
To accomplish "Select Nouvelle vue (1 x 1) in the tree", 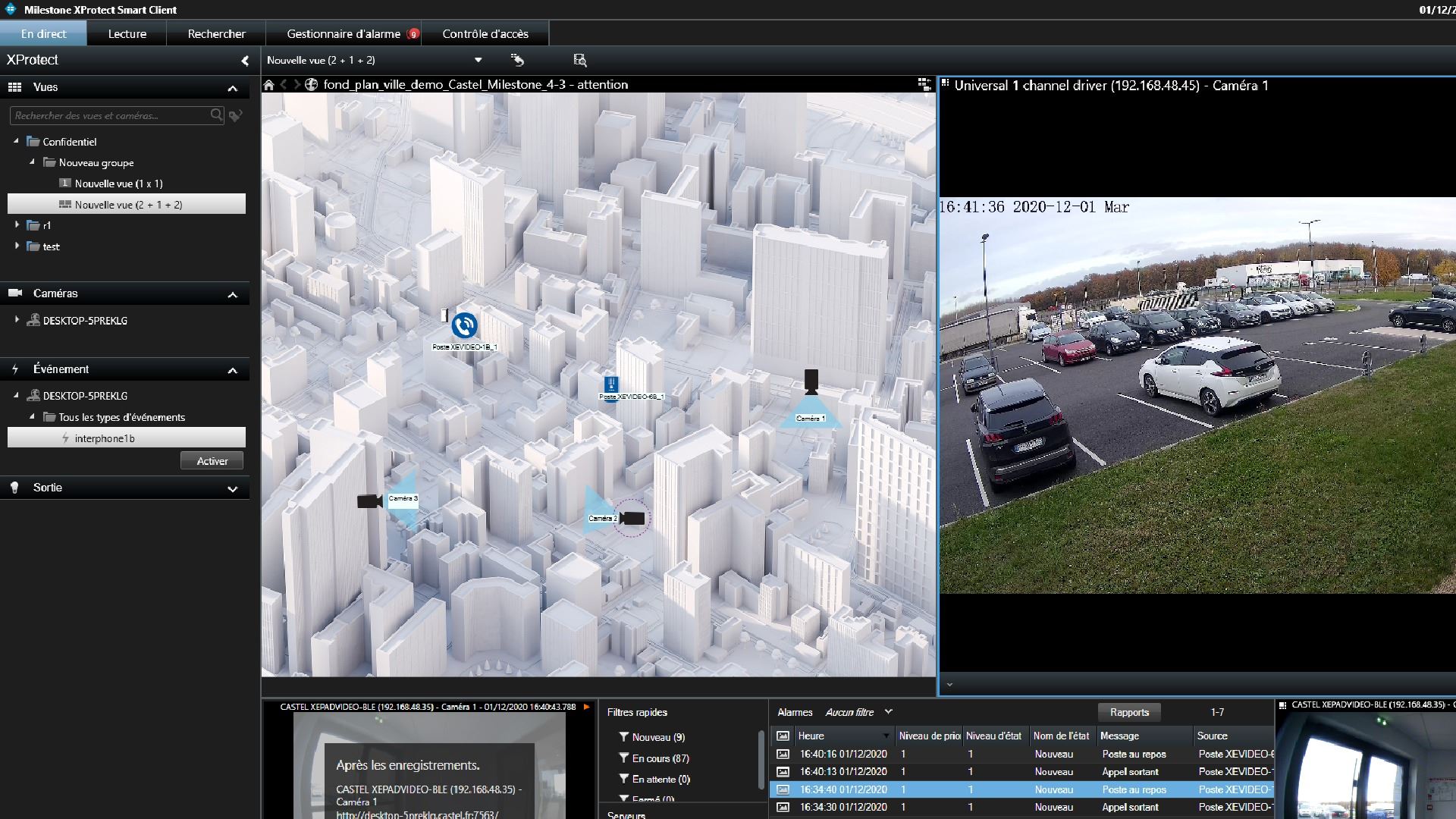I will 118,184.
